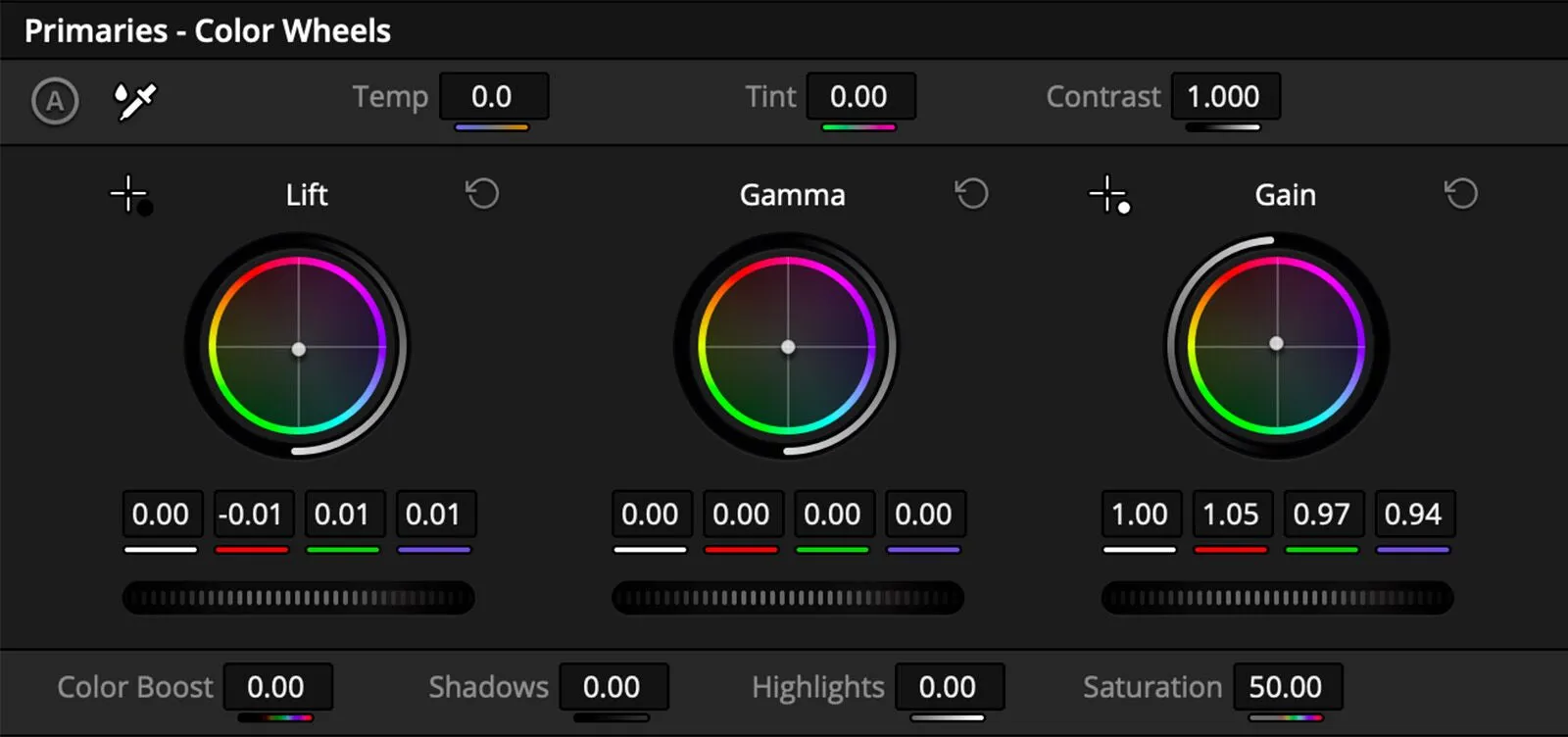This screenshot has width=1568, height=737.
Task: Click the Tint value field
Action: [x=860, y=97]
